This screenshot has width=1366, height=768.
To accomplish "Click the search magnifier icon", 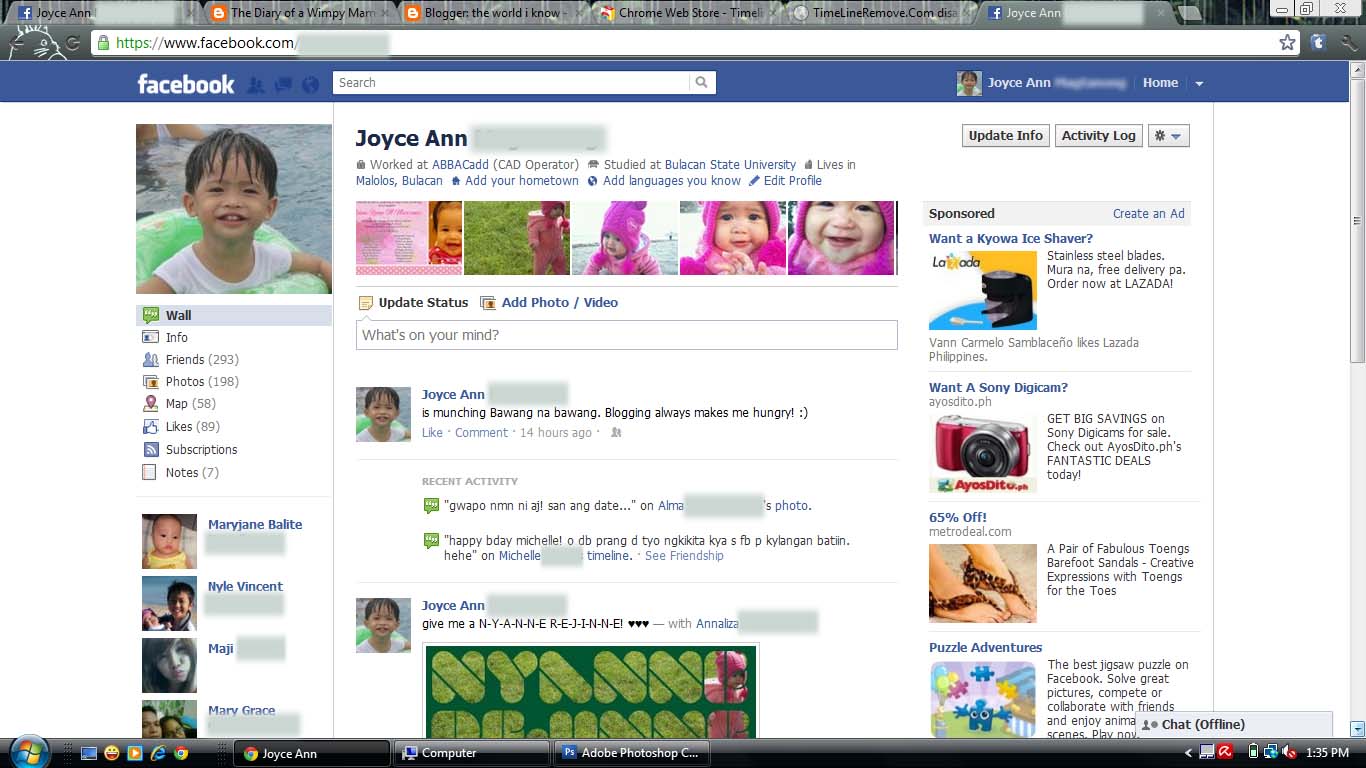I will [701, 82].
